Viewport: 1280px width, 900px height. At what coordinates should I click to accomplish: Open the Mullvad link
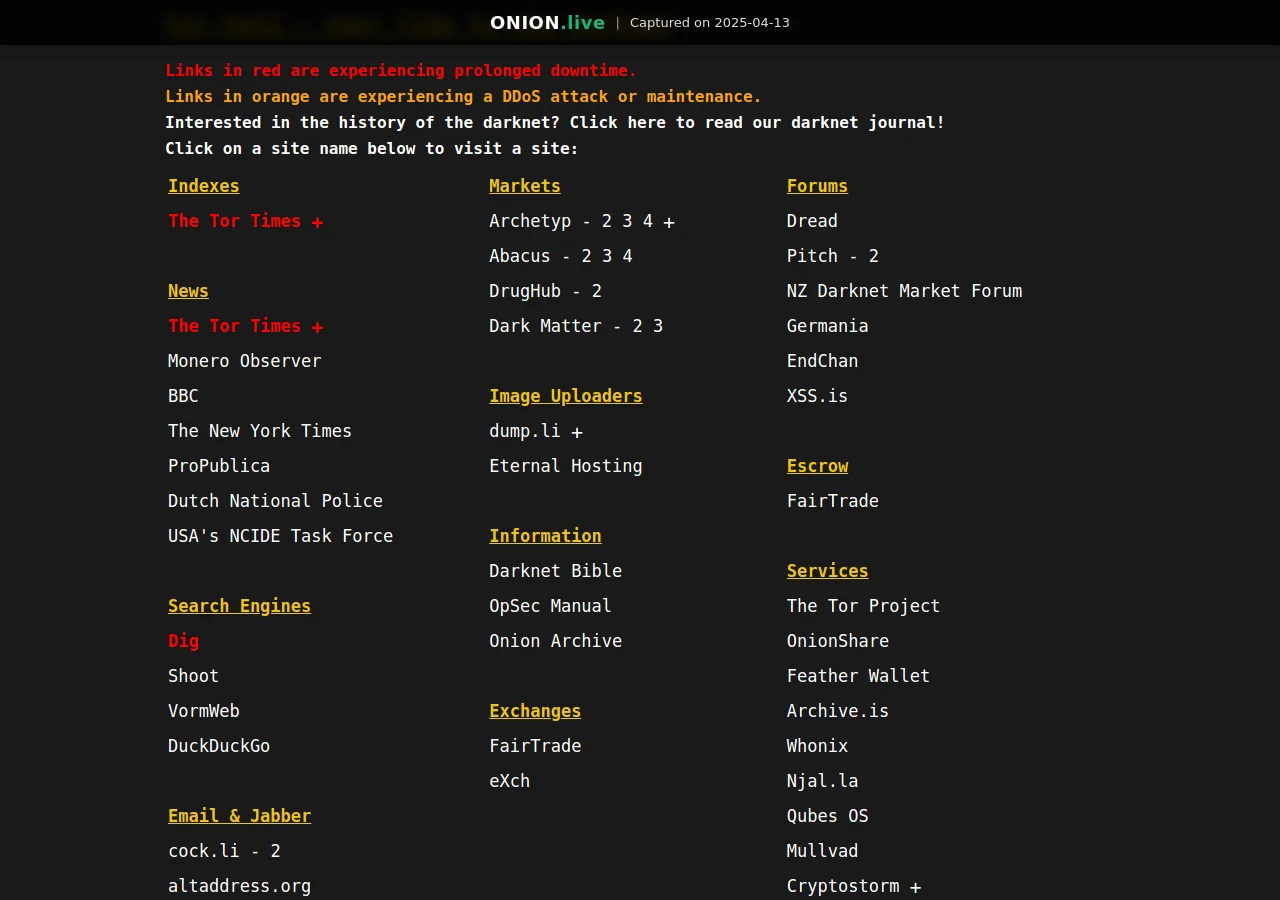(x=822, y=851)
